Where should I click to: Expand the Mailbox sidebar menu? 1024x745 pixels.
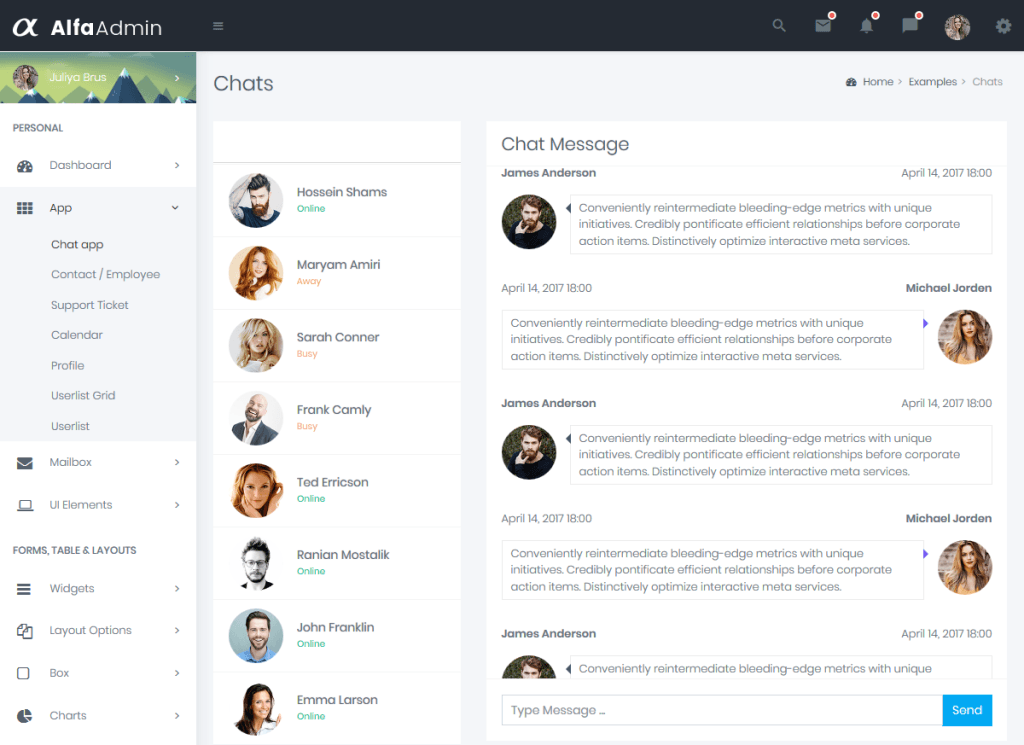98,463
